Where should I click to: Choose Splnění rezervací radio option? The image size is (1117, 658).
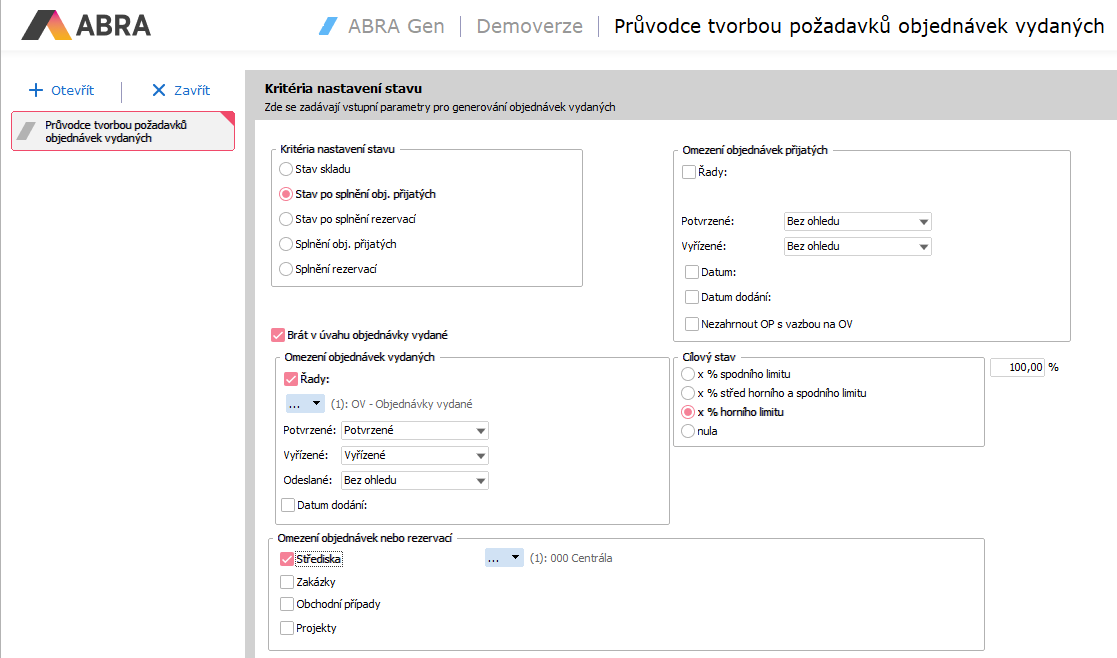(x=287, y=269)
